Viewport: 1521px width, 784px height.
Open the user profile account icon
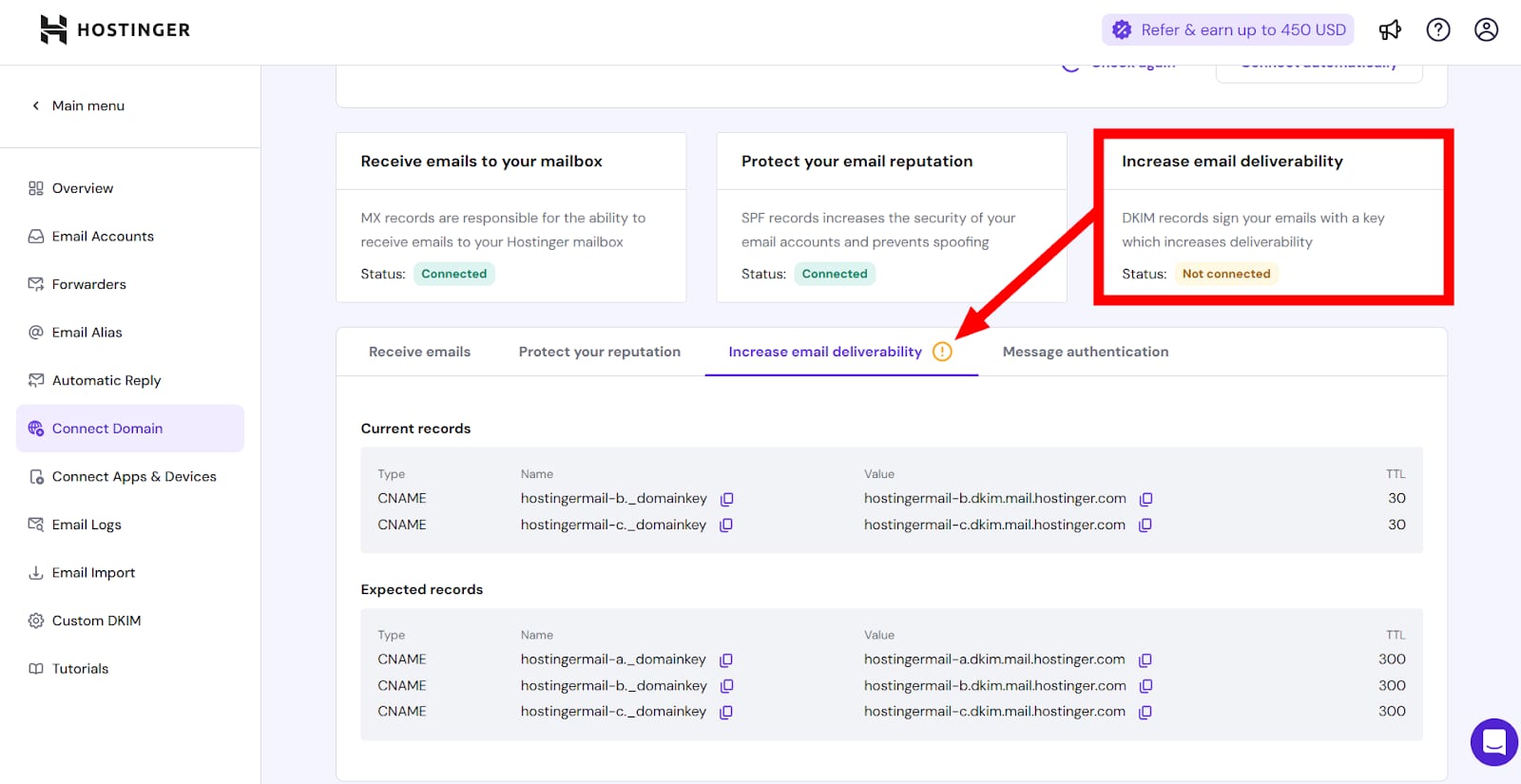point(1486,29)
